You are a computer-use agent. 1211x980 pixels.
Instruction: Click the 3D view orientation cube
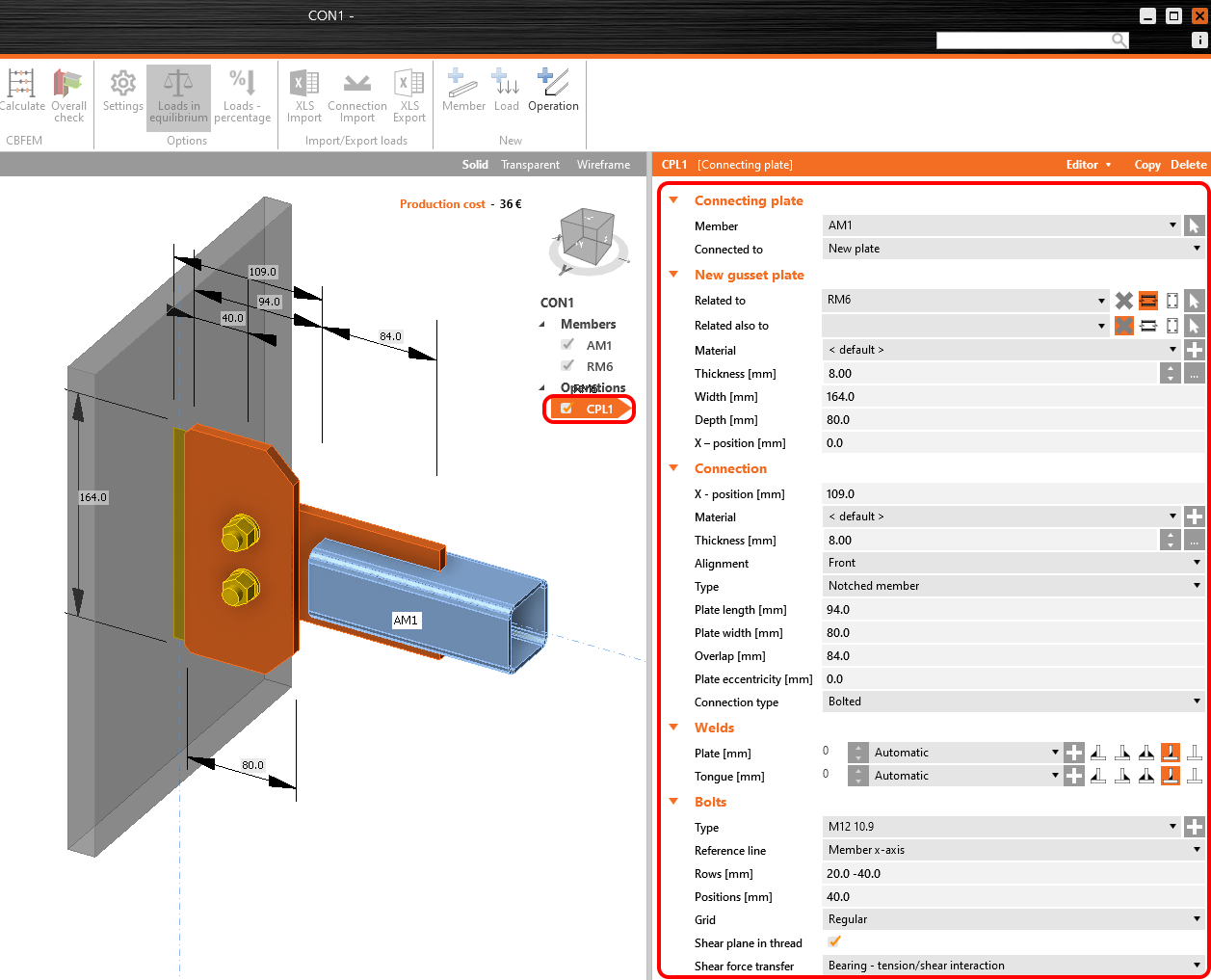[587, 235]
